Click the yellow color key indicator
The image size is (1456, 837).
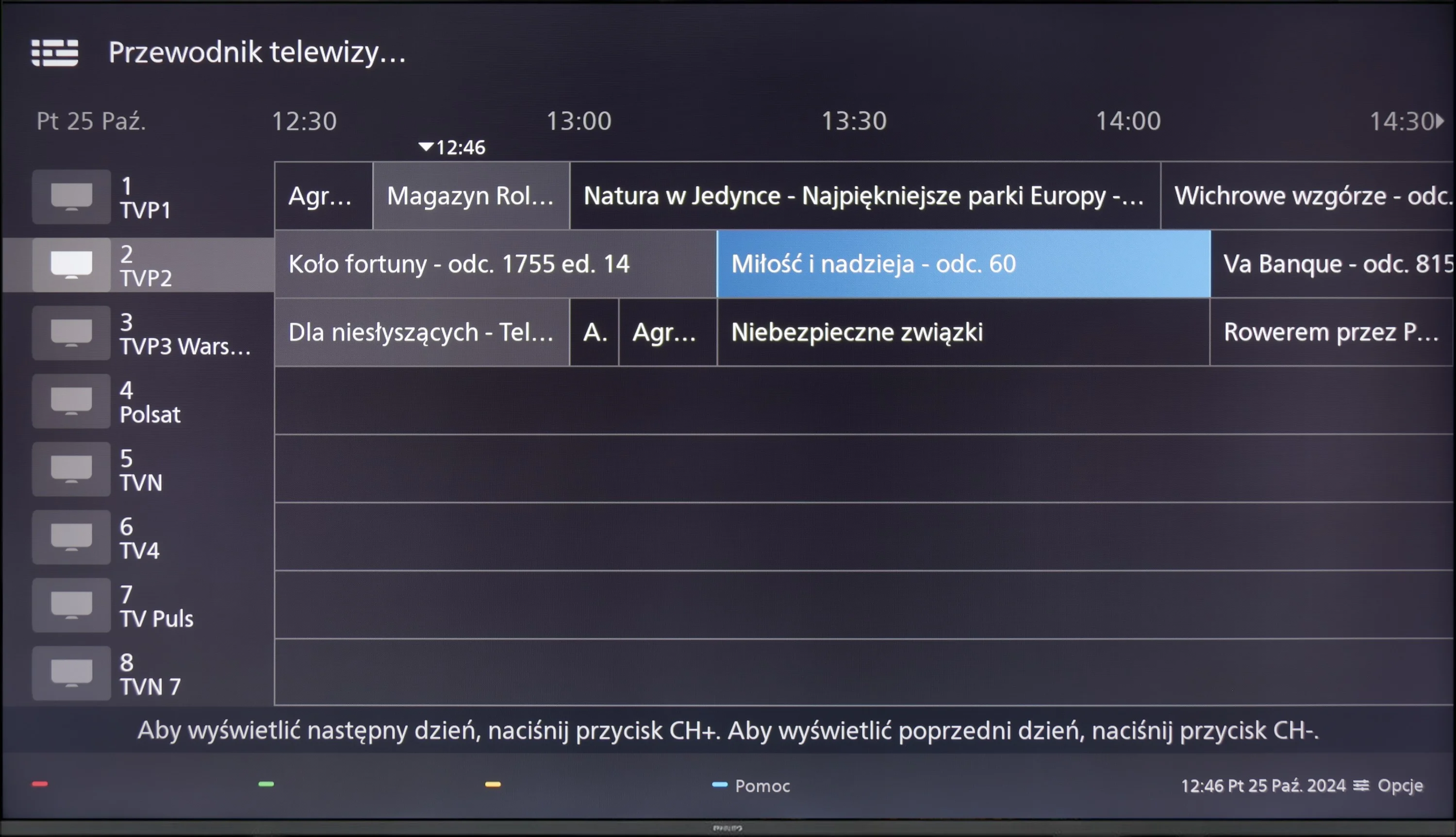pos(493,784)
